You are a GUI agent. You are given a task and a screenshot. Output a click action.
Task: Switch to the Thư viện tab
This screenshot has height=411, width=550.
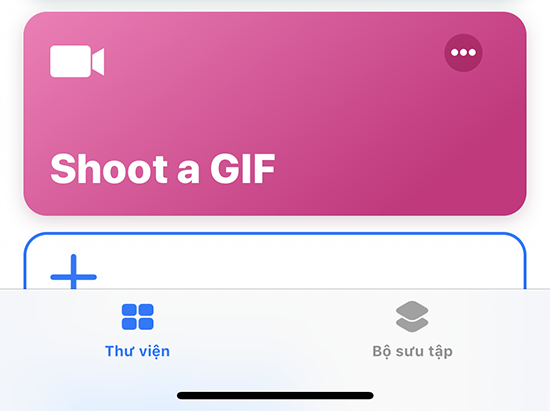click(138, 330)
